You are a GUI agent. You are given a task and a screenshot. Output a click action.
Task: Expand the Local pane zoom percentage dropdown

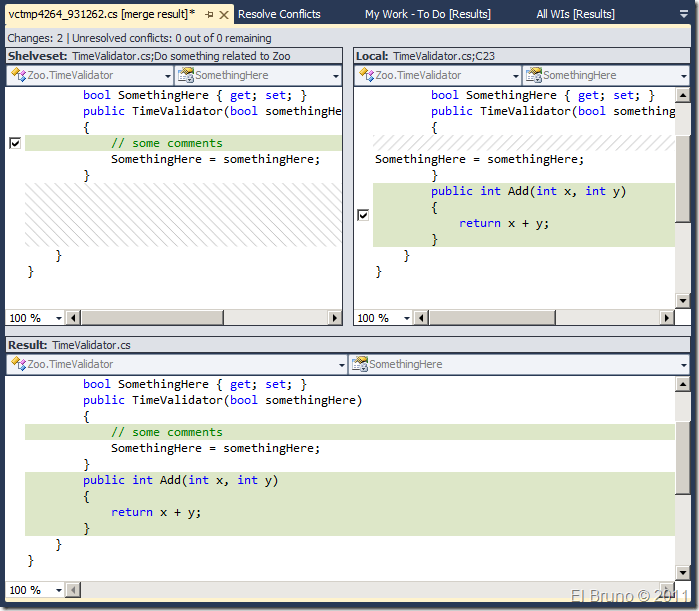(x=407, y=318)
